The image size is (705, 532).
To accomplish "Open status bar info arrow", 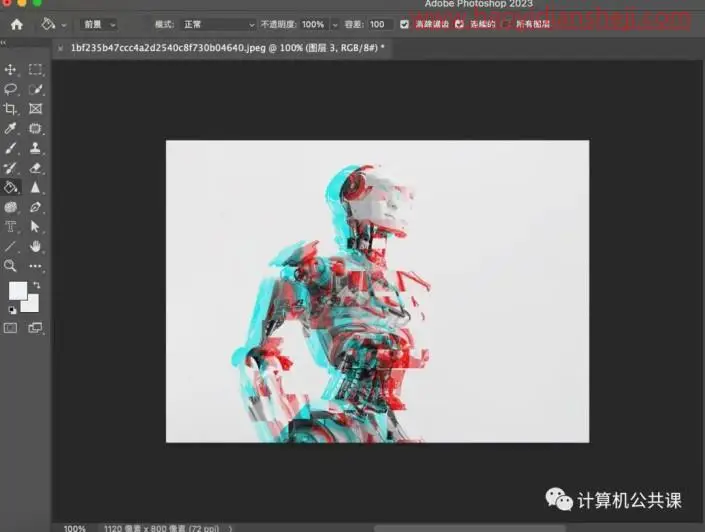I will [x=231, y=528].
